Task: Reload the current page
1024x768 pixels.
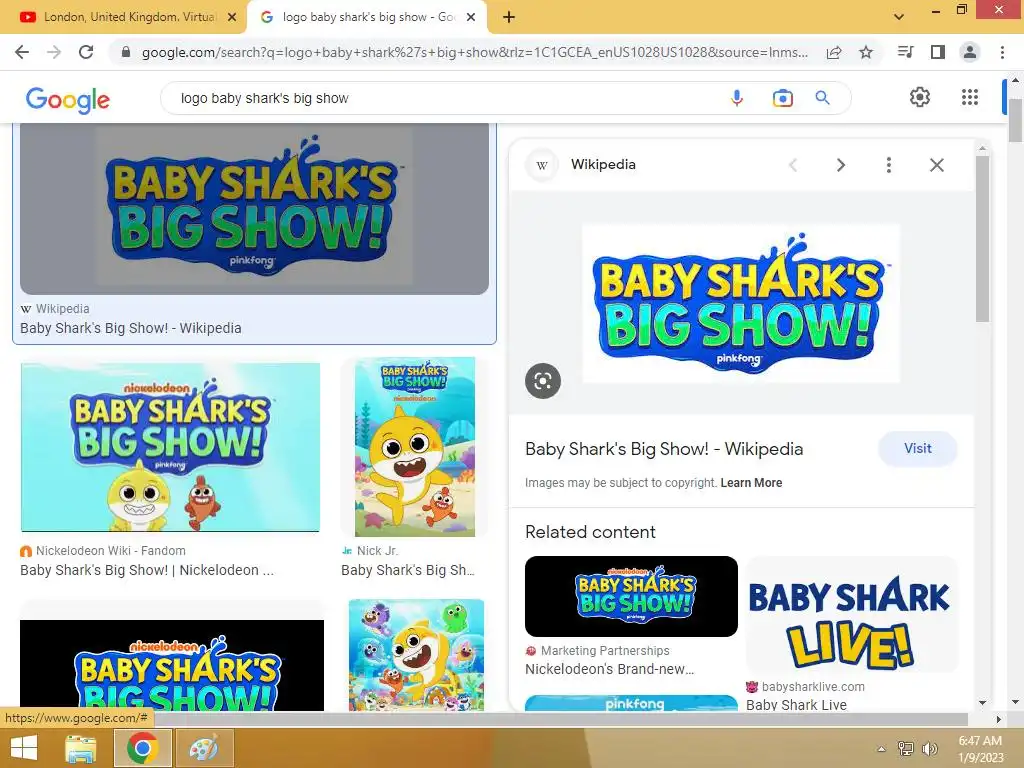Action: coord(86,52)
